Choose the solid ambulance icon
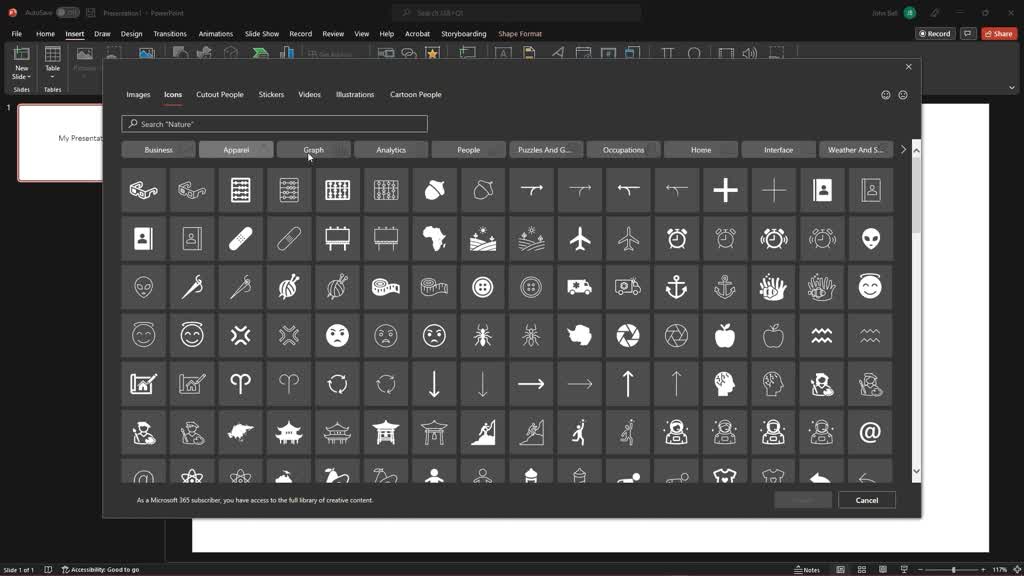 (580, 287)
